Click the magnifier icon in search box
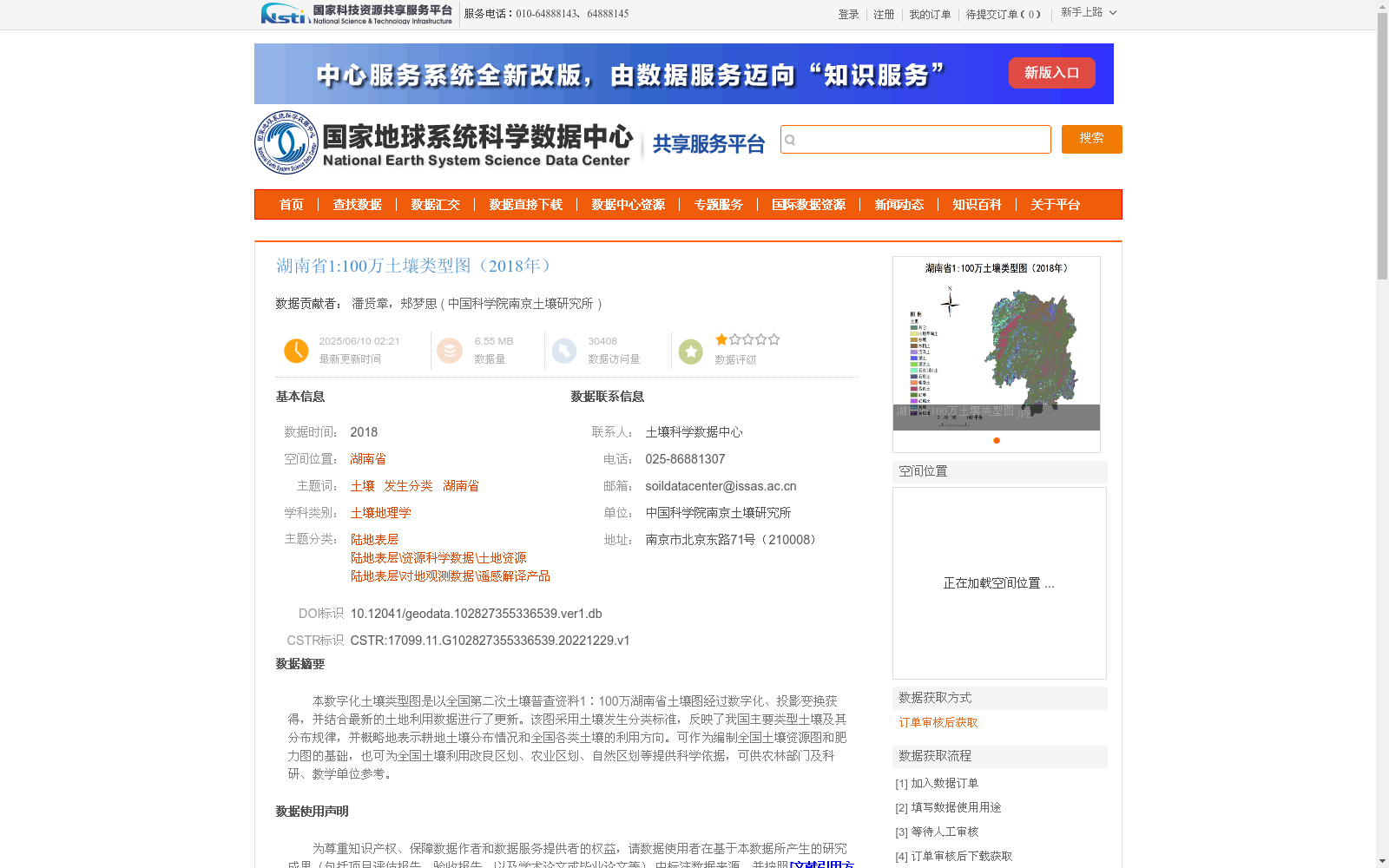1389x868 pixels. (790, 140)
